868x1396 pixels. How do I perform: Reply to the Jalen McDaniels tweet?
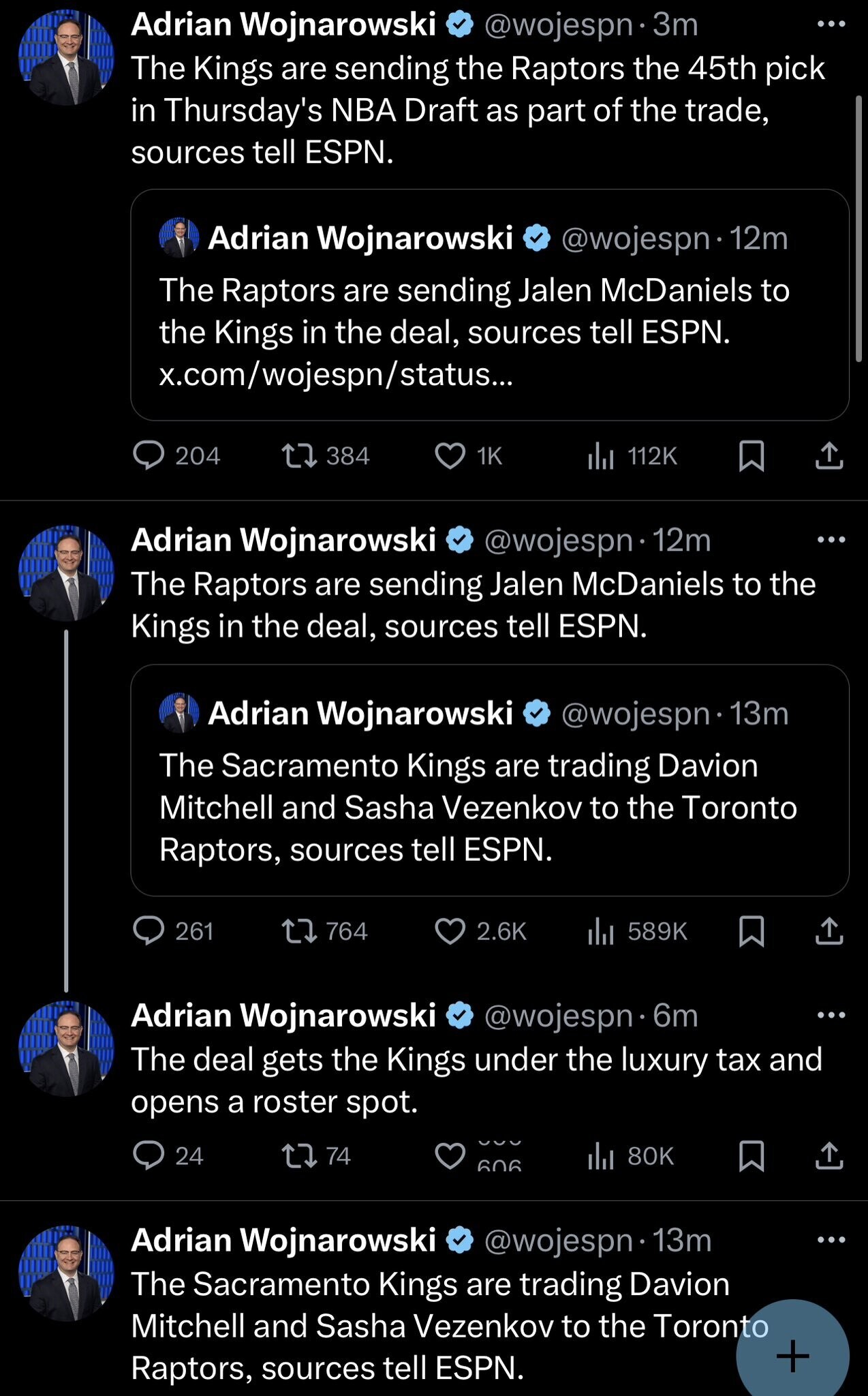pos(149,931)
